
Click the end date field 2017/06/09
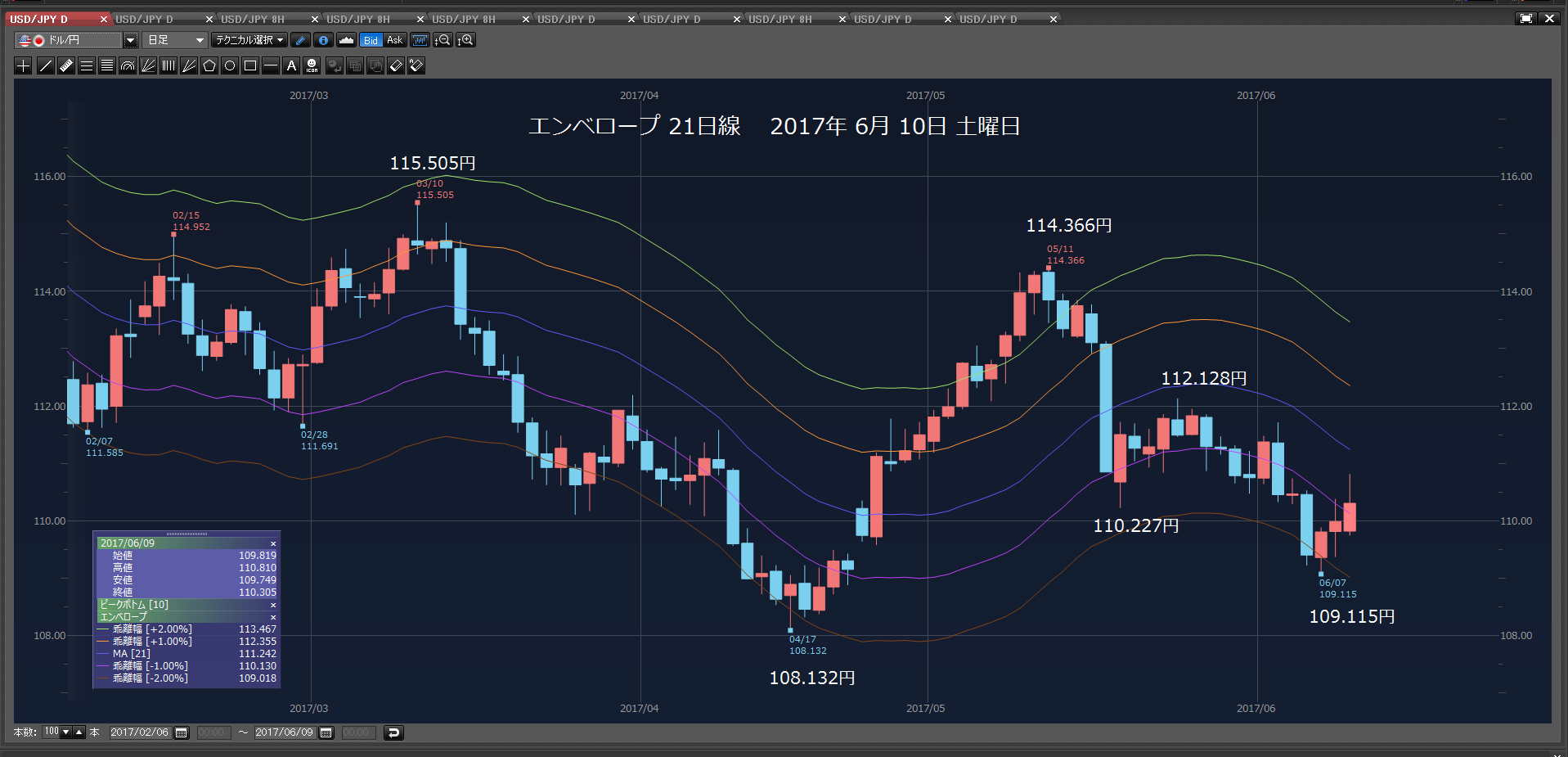point(285,732)
